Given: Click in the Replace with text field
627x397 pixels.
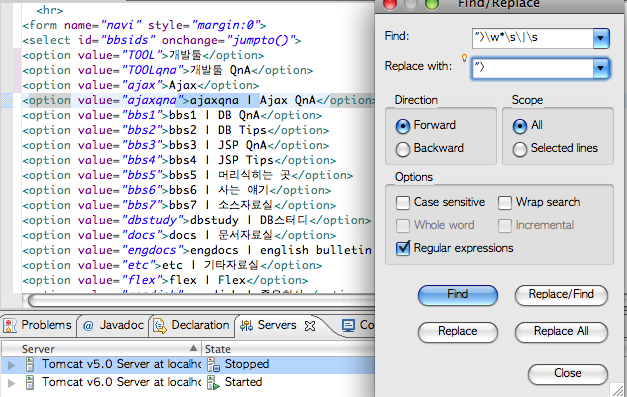Looking at the screenshot, I should 533,68.
